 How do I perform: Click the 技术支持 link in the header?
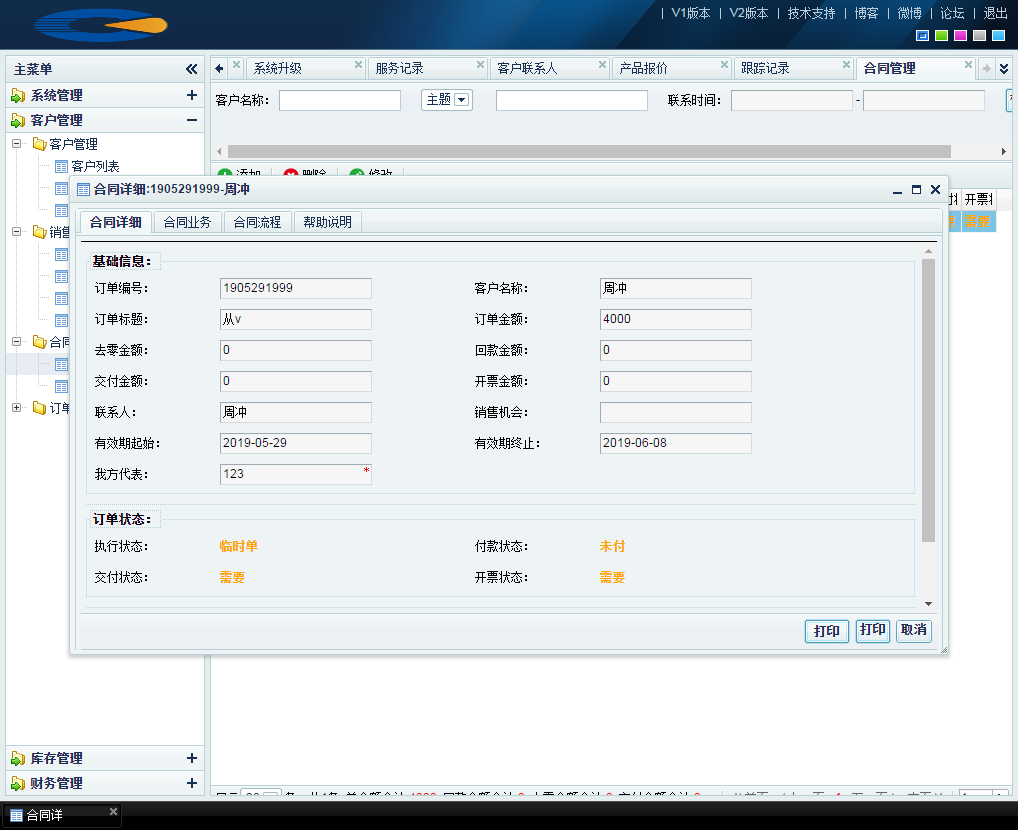[x=811, y=13]
